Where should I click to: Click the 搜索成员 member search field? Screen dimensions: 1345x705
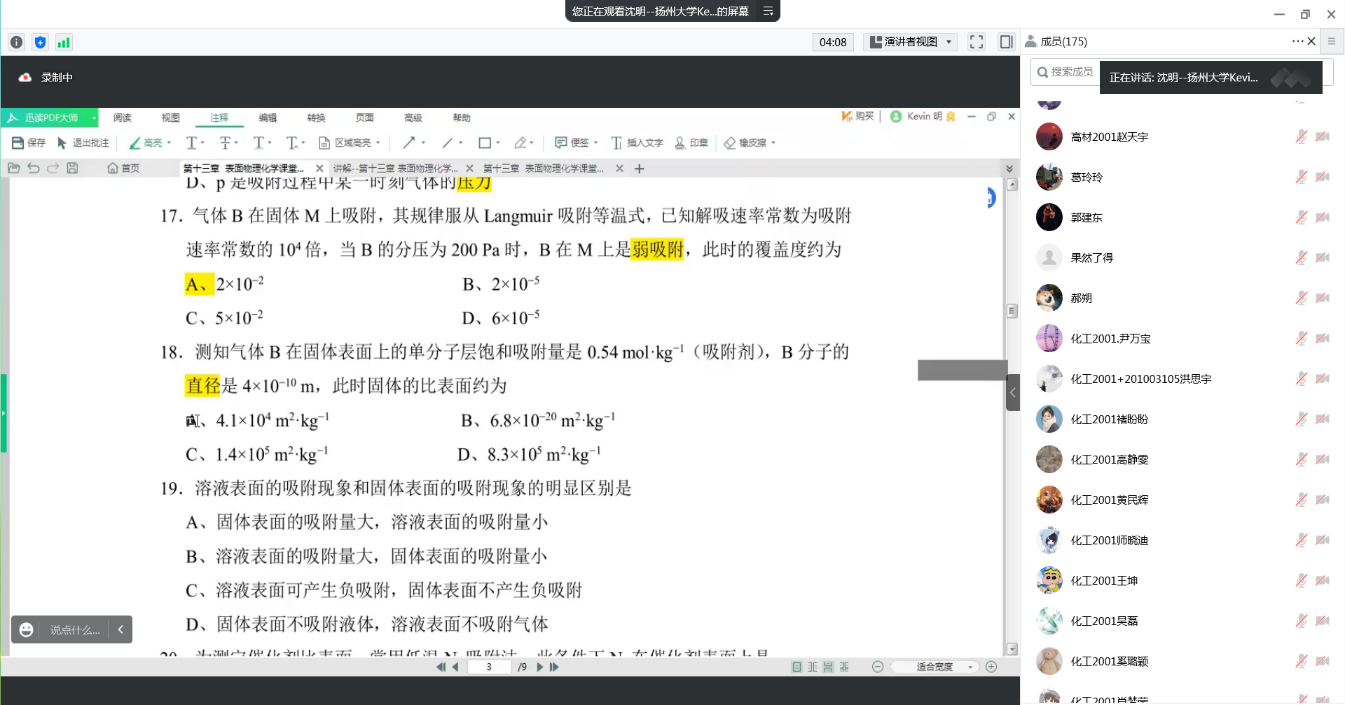[x=1067, y=72]
